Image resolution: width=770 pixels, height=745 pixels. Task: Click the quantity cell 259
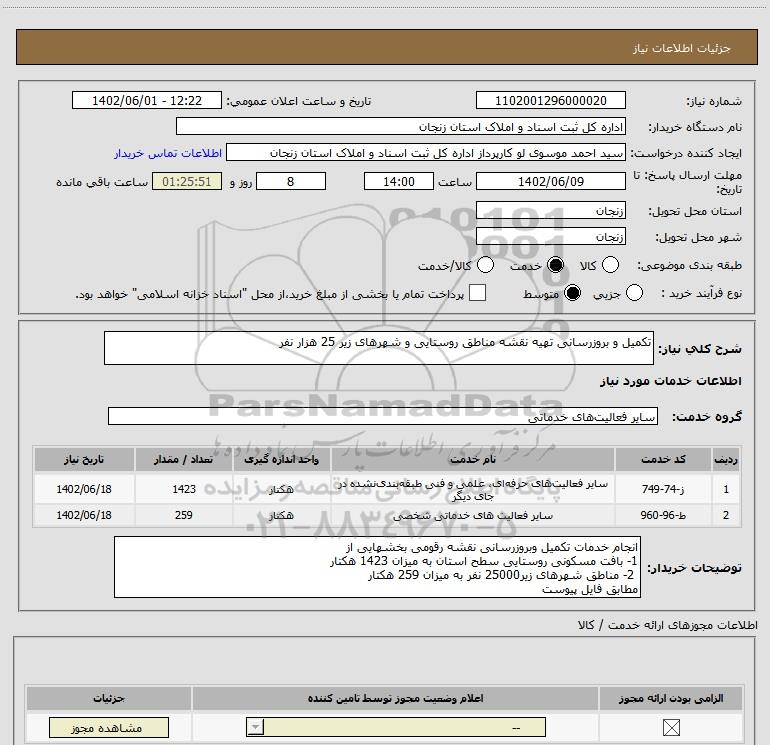(x=183, y=515)
